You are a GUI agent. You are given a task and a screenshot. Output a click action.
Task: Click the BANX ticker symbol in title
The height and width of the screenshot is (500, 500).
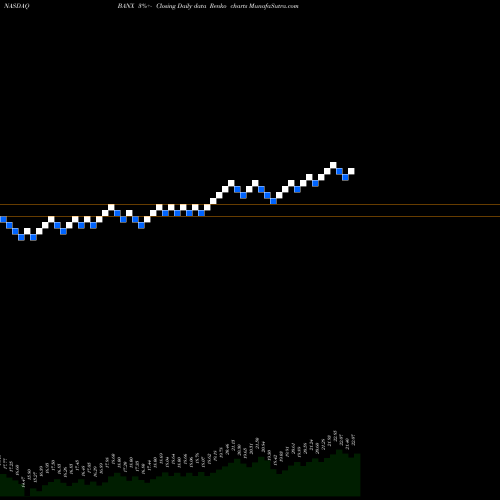pos(126,6)
